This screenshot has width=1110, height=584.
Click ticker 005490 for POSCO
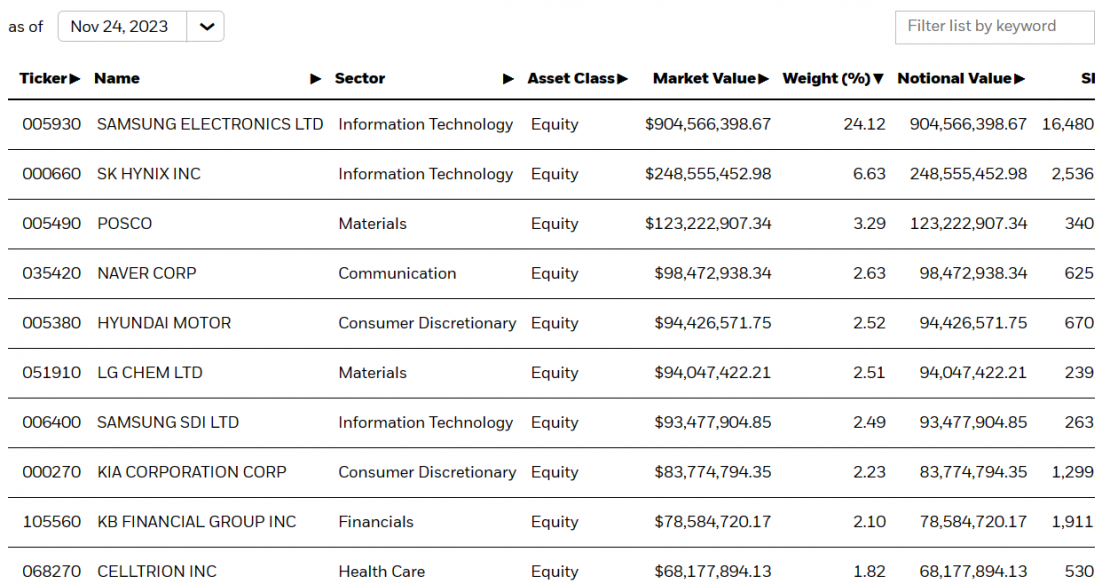point(53,224)
